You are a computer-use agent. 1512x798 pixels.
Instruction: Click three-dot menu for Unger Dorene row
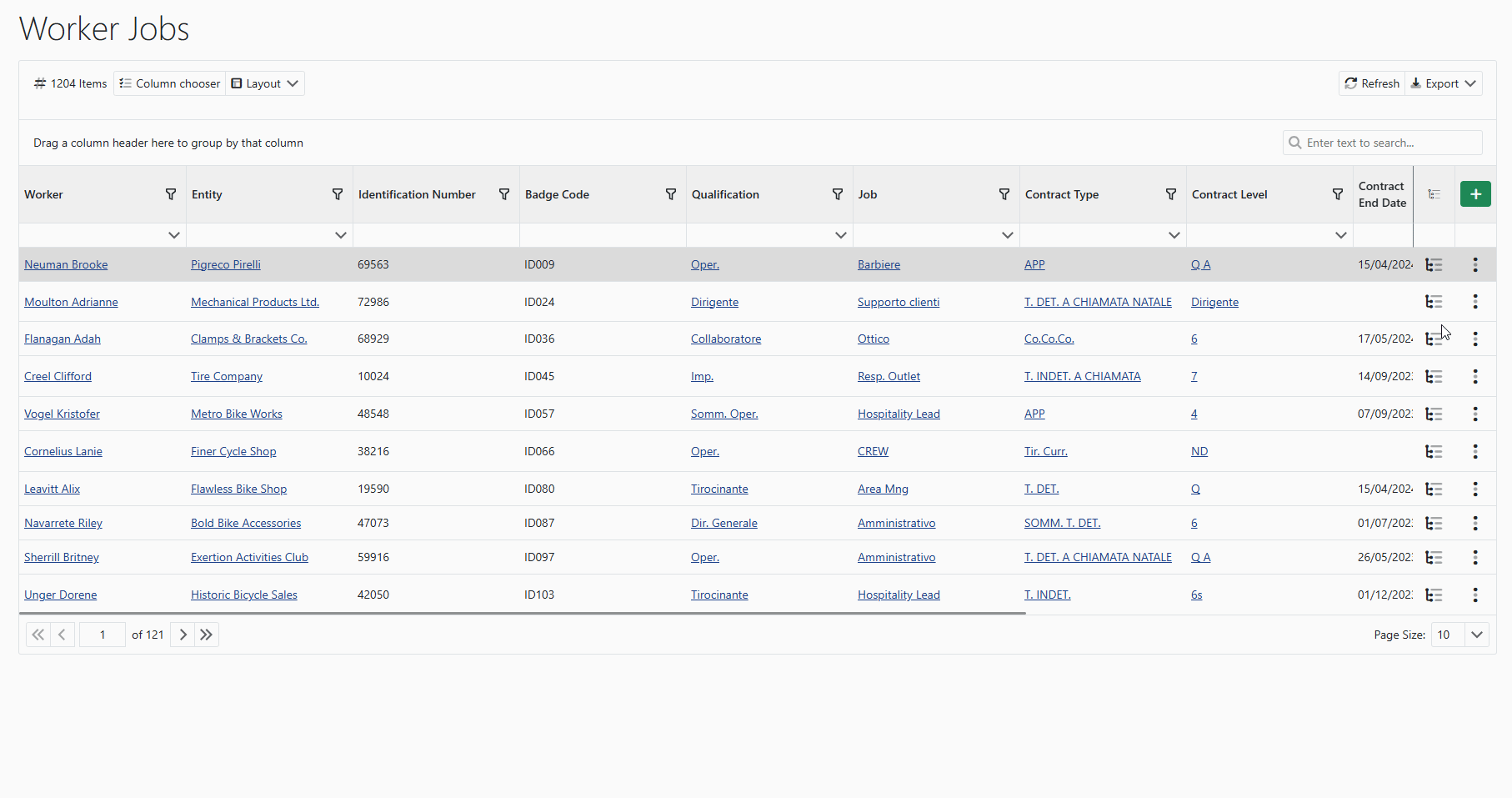pos(1474,595)
